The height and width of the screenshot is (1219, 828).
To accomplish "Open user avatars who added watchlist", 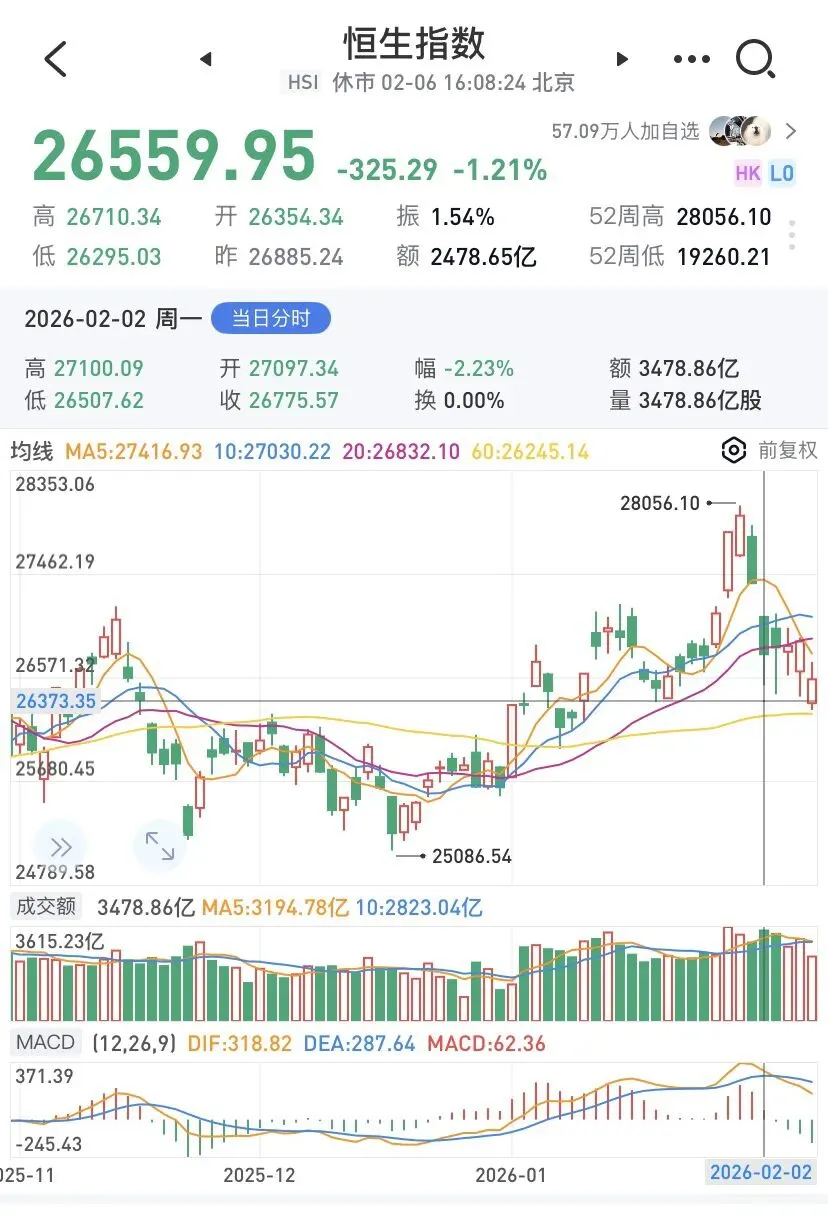I will point(740,131).
